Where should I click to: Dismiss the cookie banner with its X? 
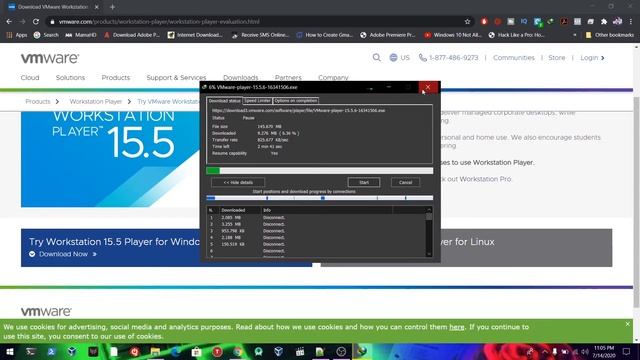click(x=627, y=324)
